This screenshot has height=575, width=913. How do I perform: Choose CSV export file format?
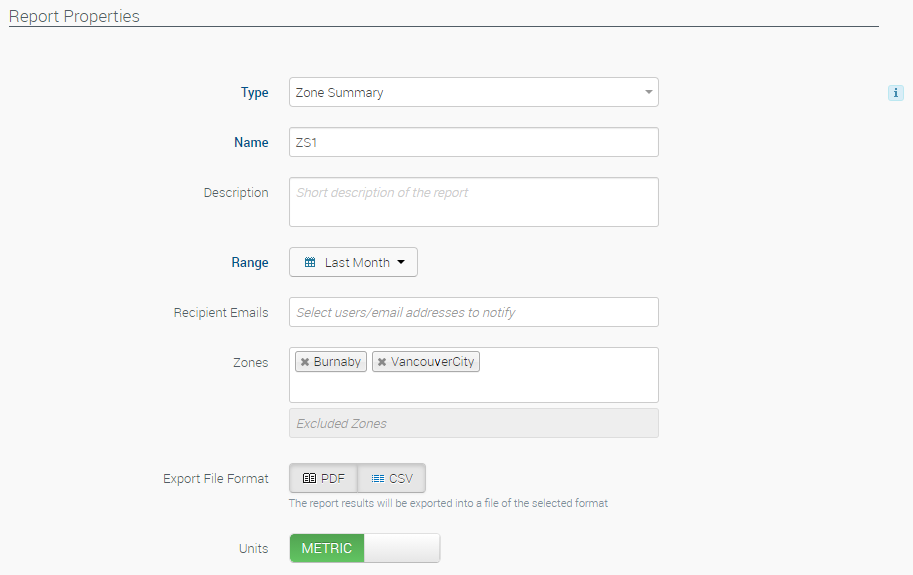click(392, 479)
